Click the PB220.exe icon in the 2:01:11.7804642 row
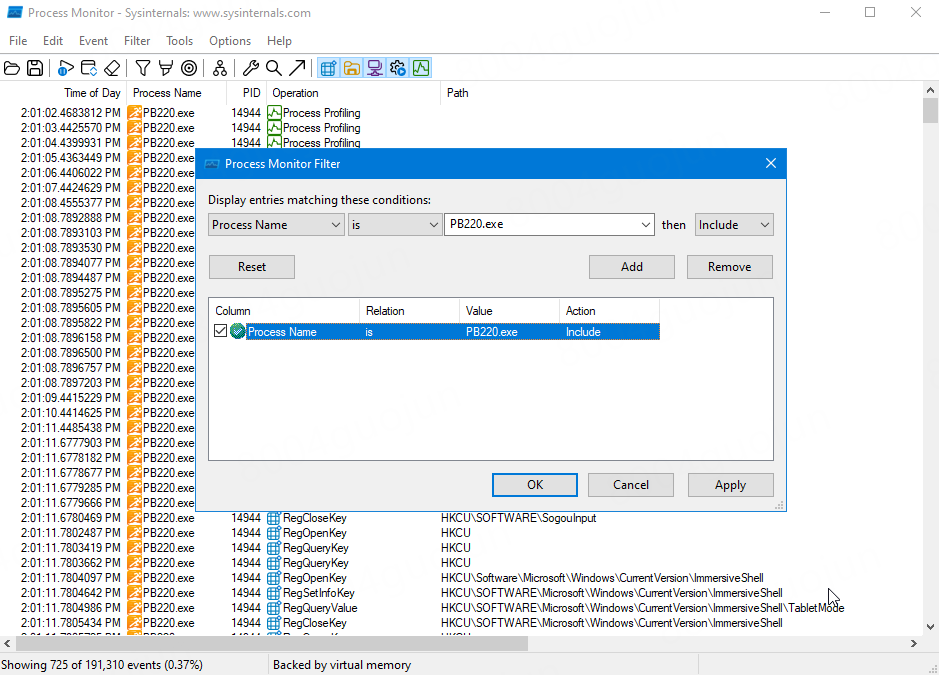 pos(135,593)
